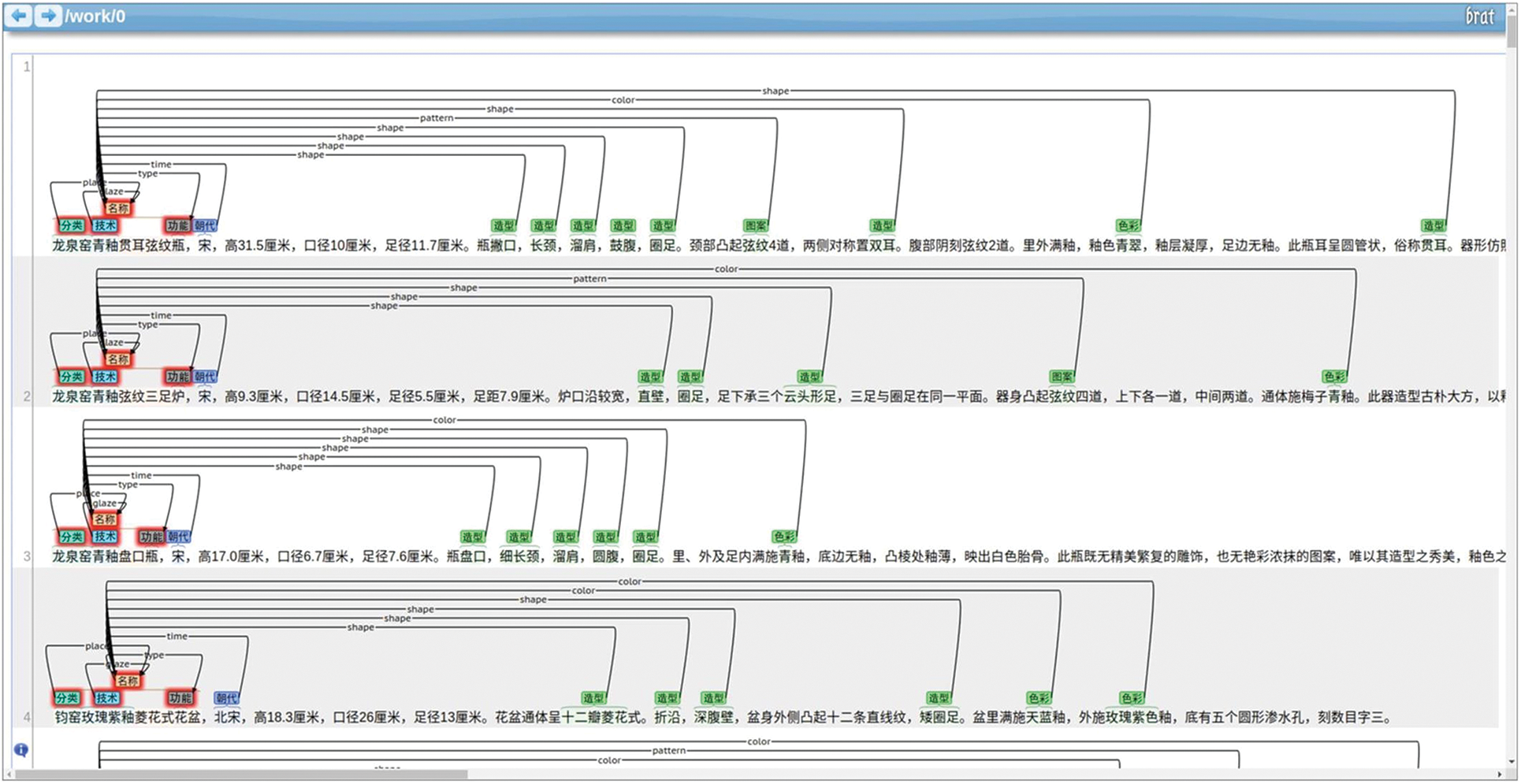Screen dimensions: 1521x784
Task: Select the 技术 tag in sentence 2
Action: coord(105,377)
